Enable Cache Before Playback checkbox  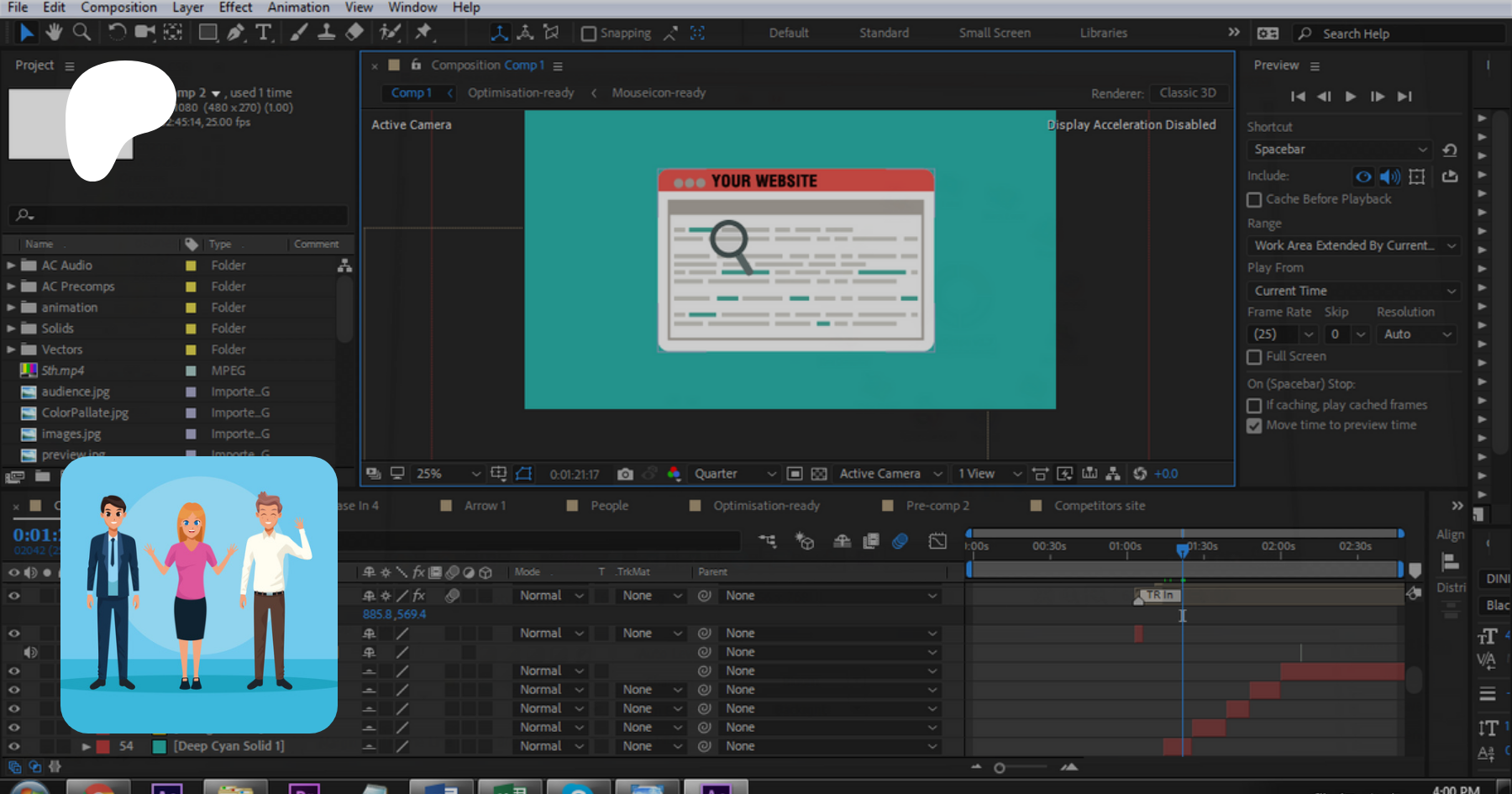coord(1254,200)
